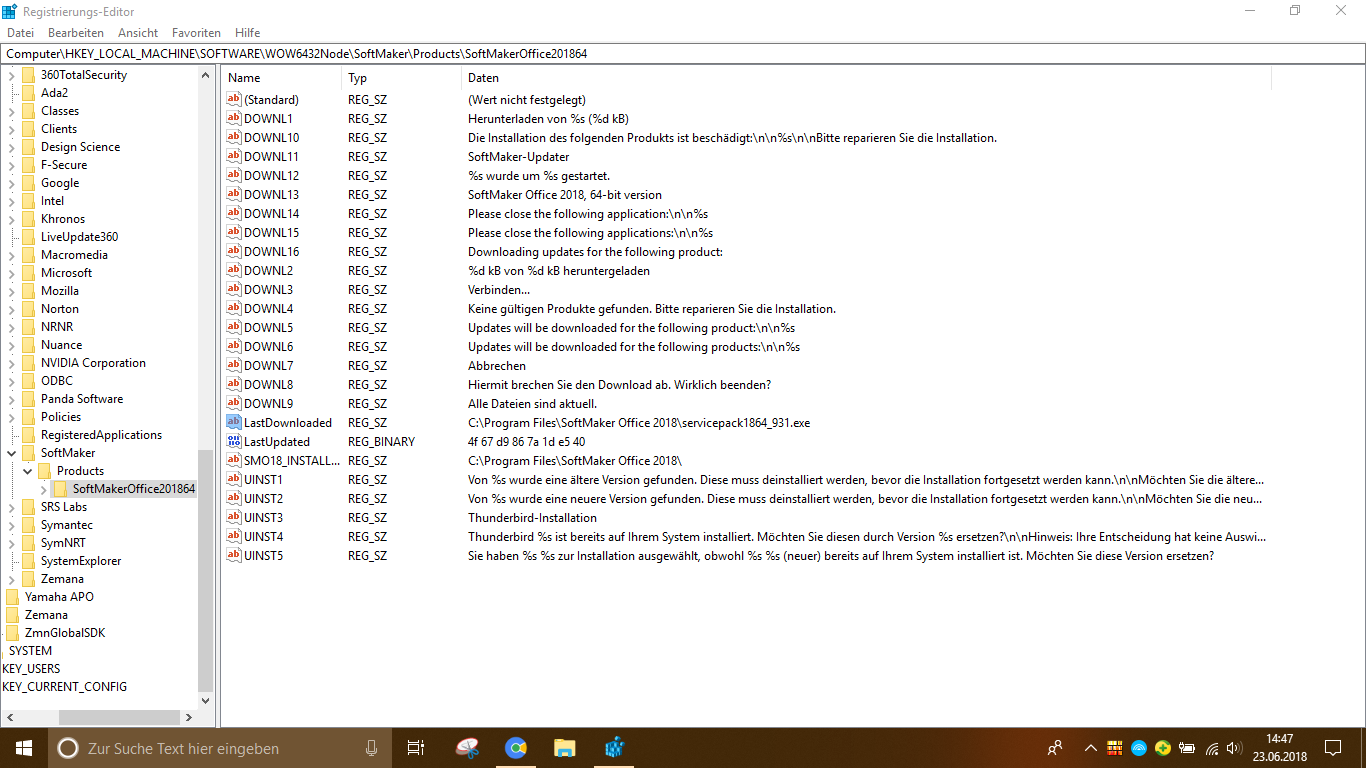Select the ZmnGlobalSDK key
This screenshot has height=768, width=1366.
pos(65,633)
